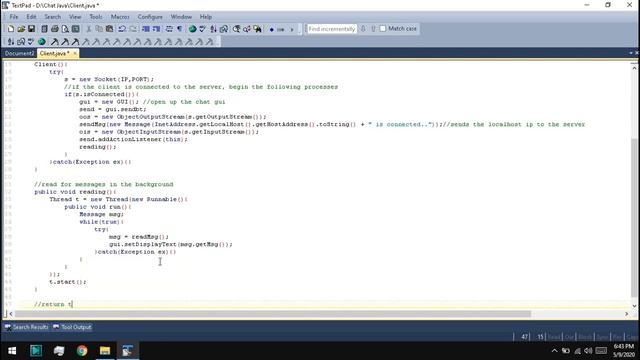Create a new document with the New icon
Image resolution: width=640 pixels, height=360 pixels.
[11, 29]
